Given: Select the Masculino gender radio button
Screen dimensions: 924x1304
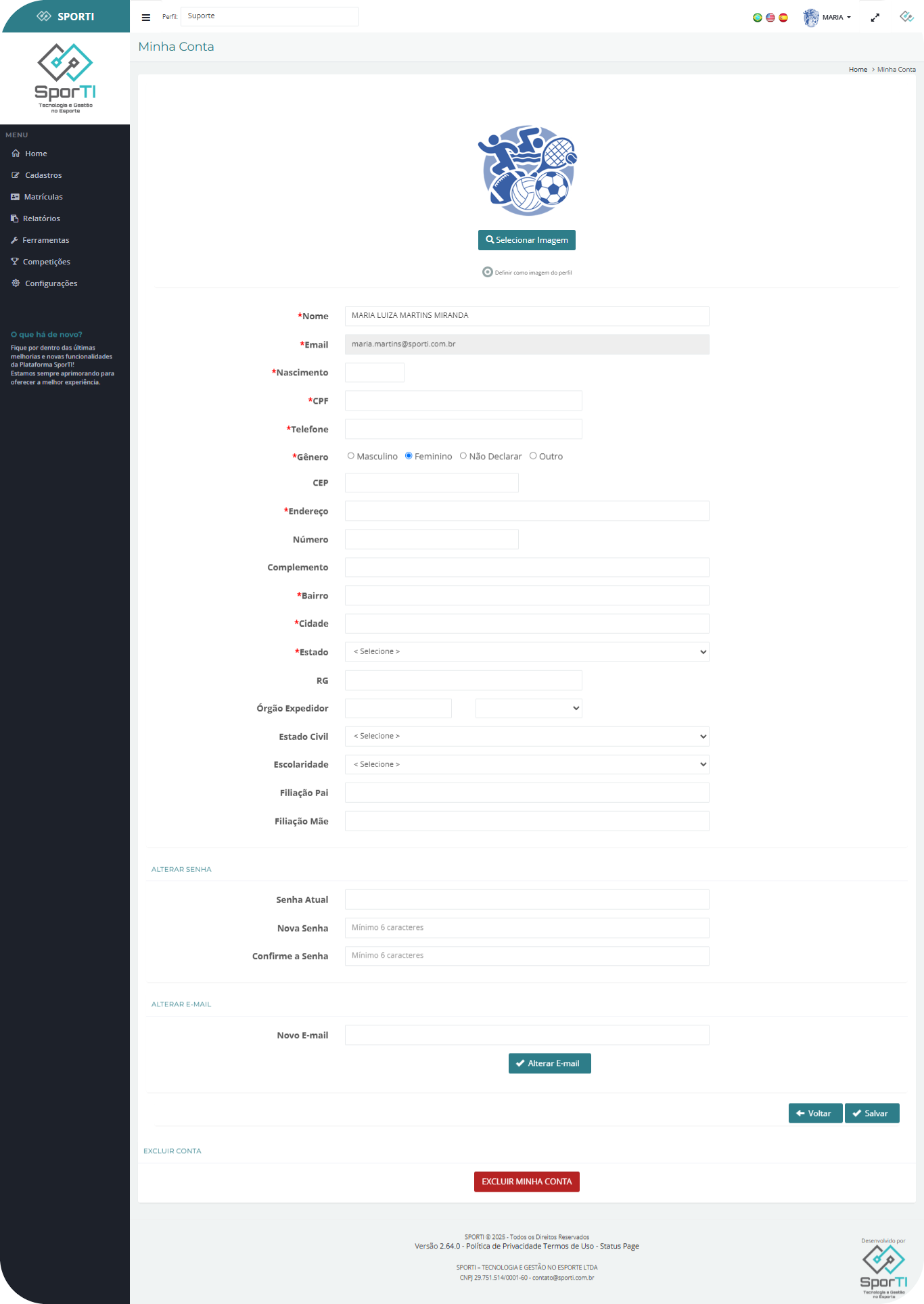Looking at the screenshot, I should pyautogui.click(x=351, y=456).
